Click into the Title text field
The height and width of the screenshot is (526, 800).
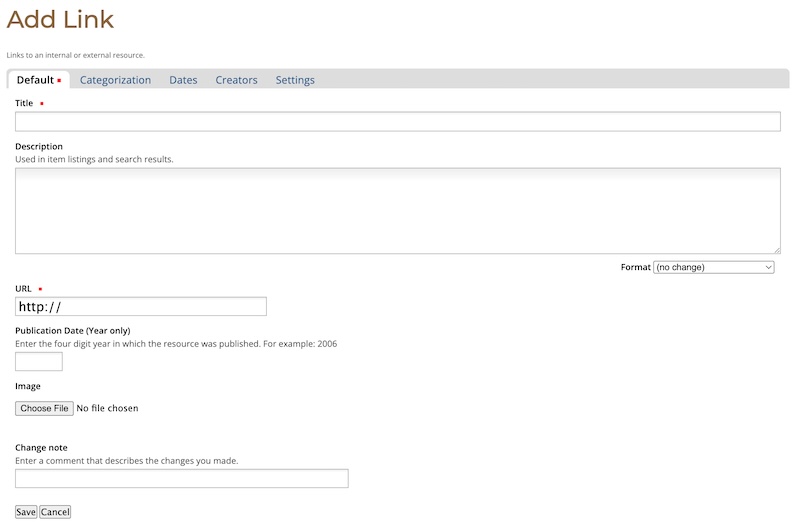pyautogui.click(x=397, y=122)
